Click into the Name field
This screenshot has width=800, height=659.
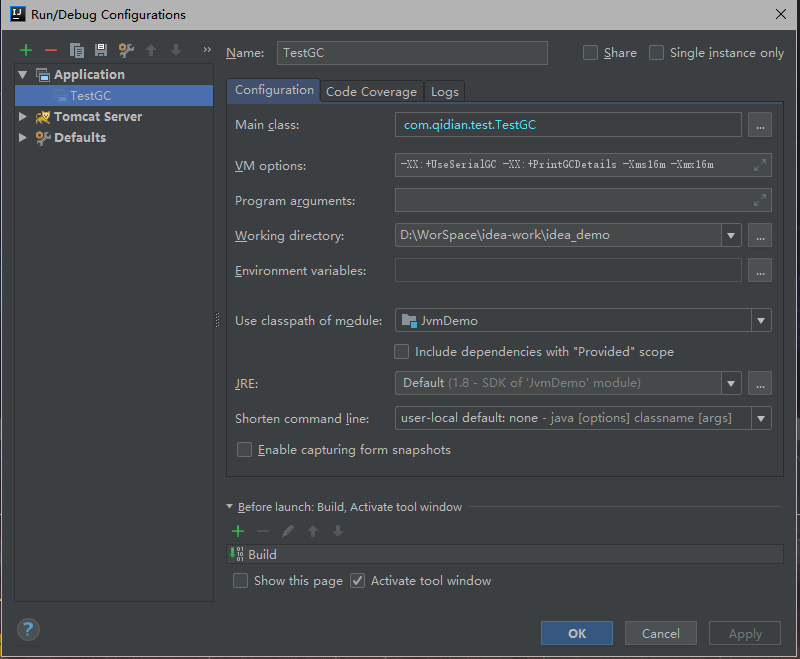pos(412,53)
